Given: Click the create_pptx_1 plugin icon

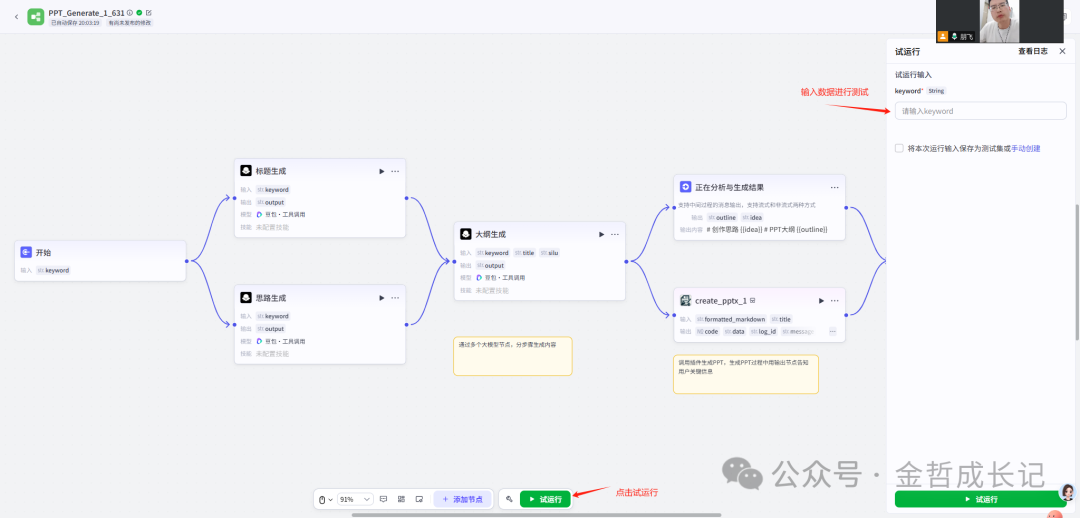Looking at the screenshot, I should coord(685,300).
